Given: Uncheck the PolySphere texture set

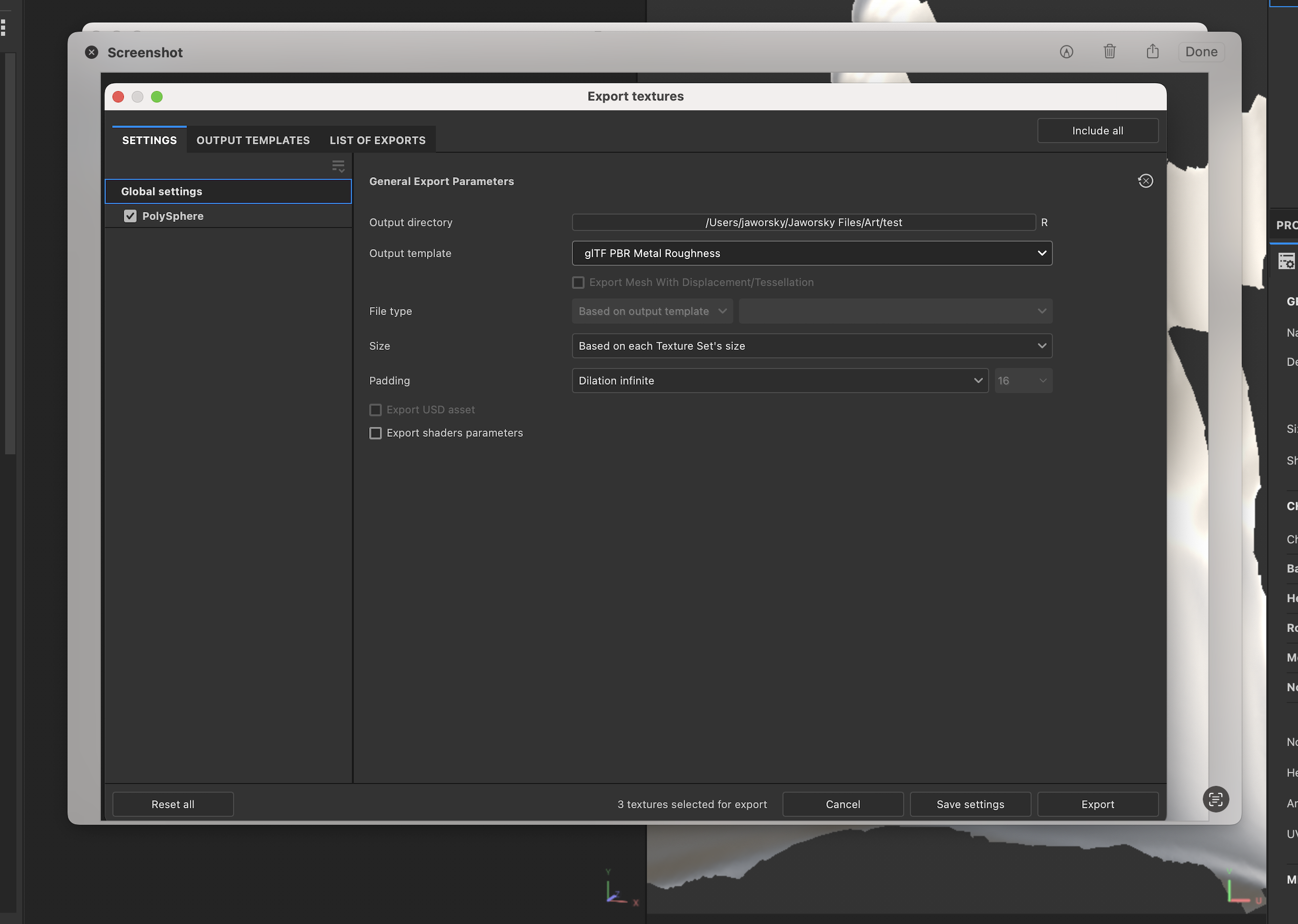Looking at the screenshot, I should point(131,215).
